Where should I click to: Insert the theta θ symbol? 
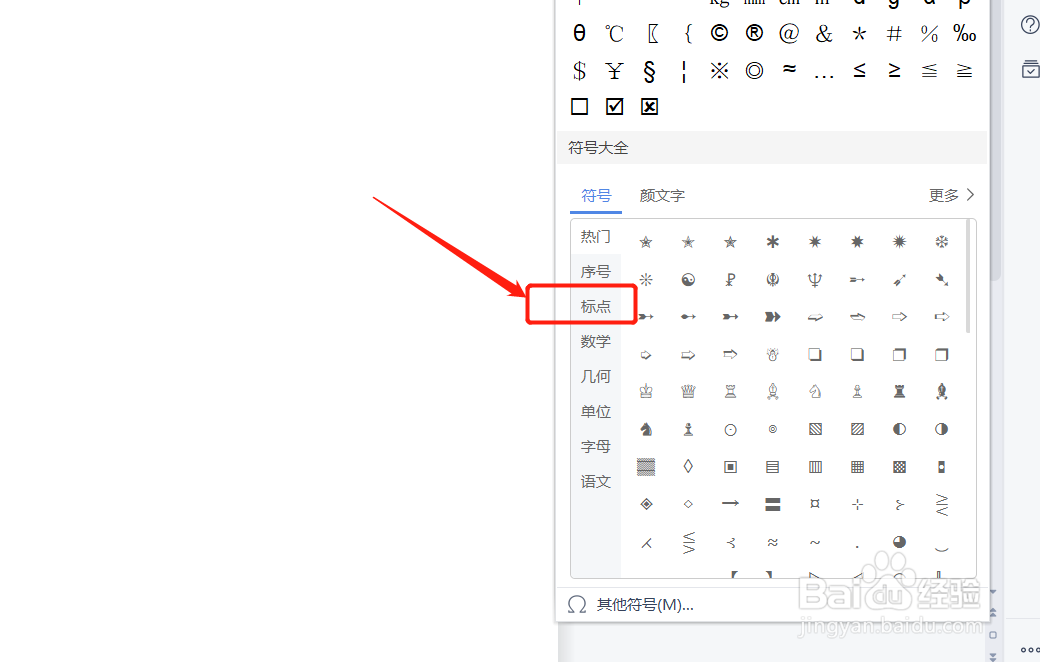(579, 33)
